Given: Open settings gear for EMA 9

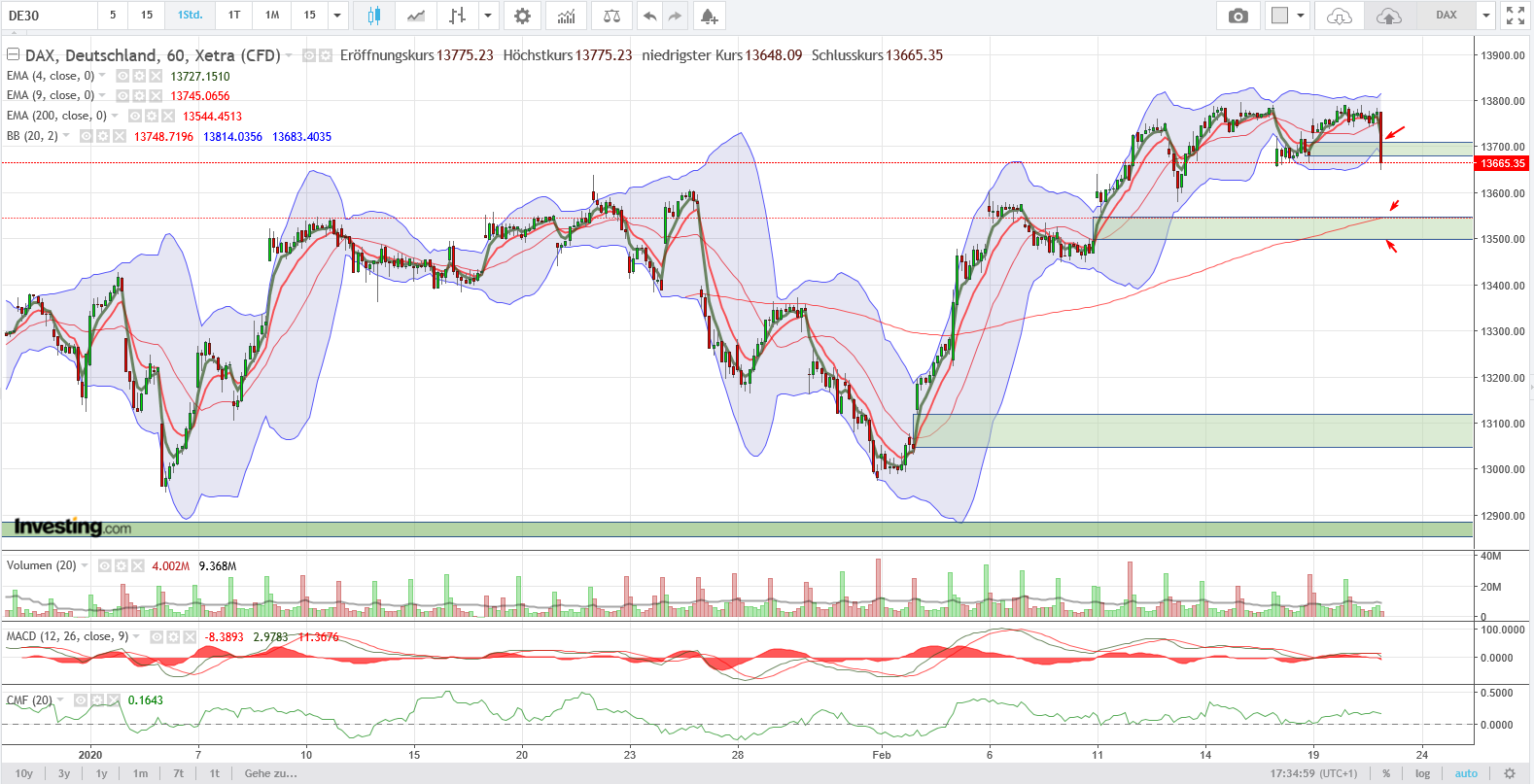Looking at the screenshot, I should [139, 95].
